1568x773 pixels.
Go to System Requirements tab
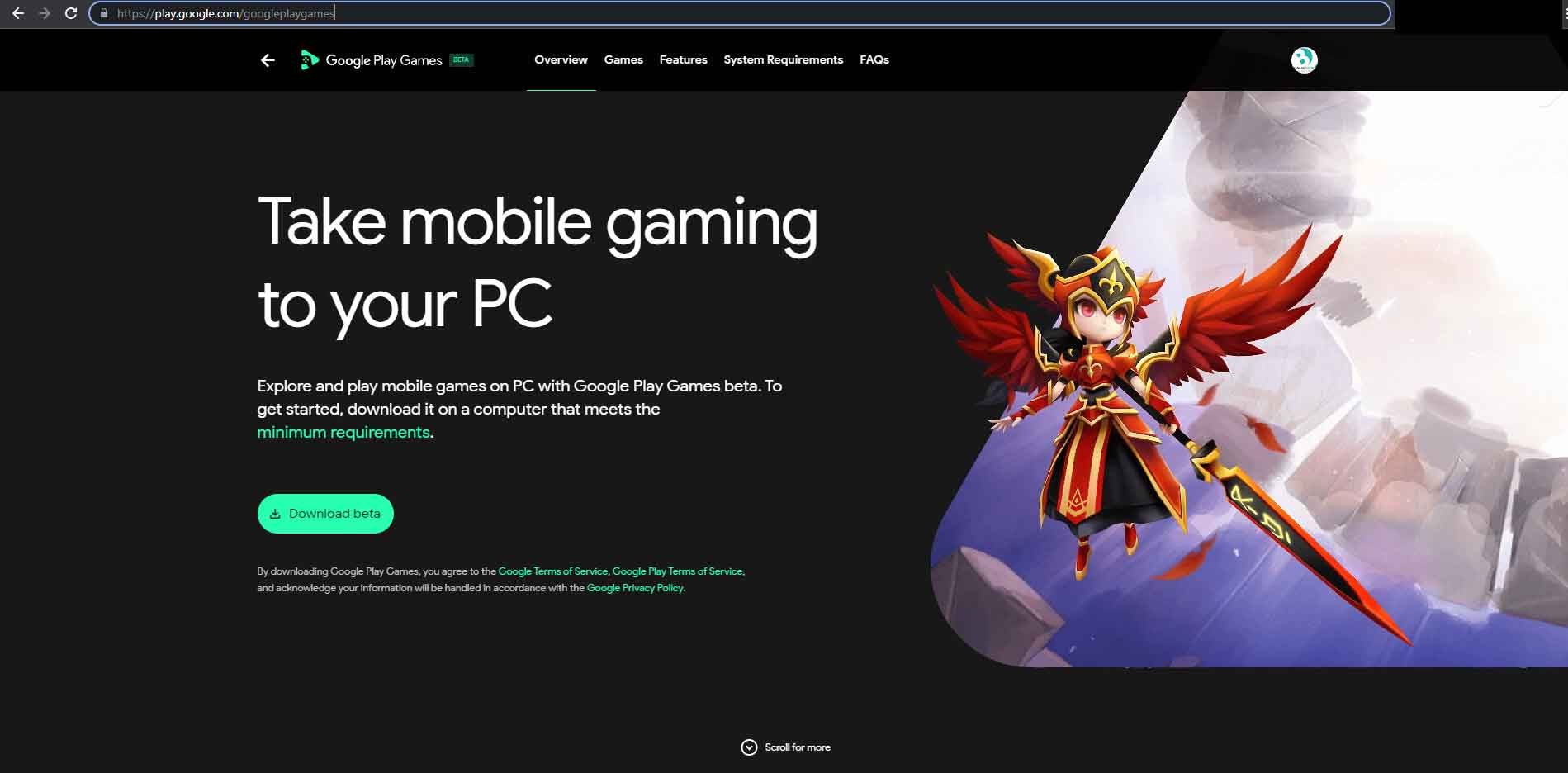[x=784, y=59]
